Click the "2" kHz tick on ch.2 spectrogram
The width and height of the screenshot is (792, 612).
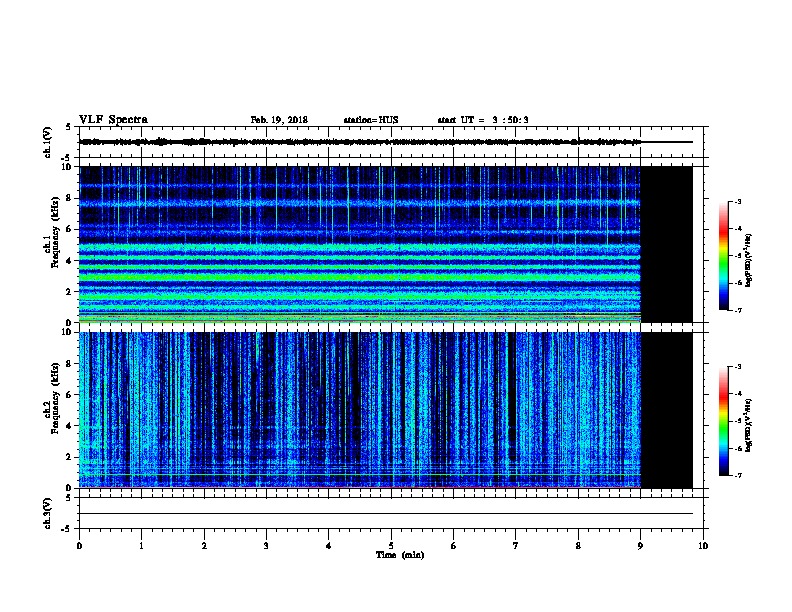point(70,457)
